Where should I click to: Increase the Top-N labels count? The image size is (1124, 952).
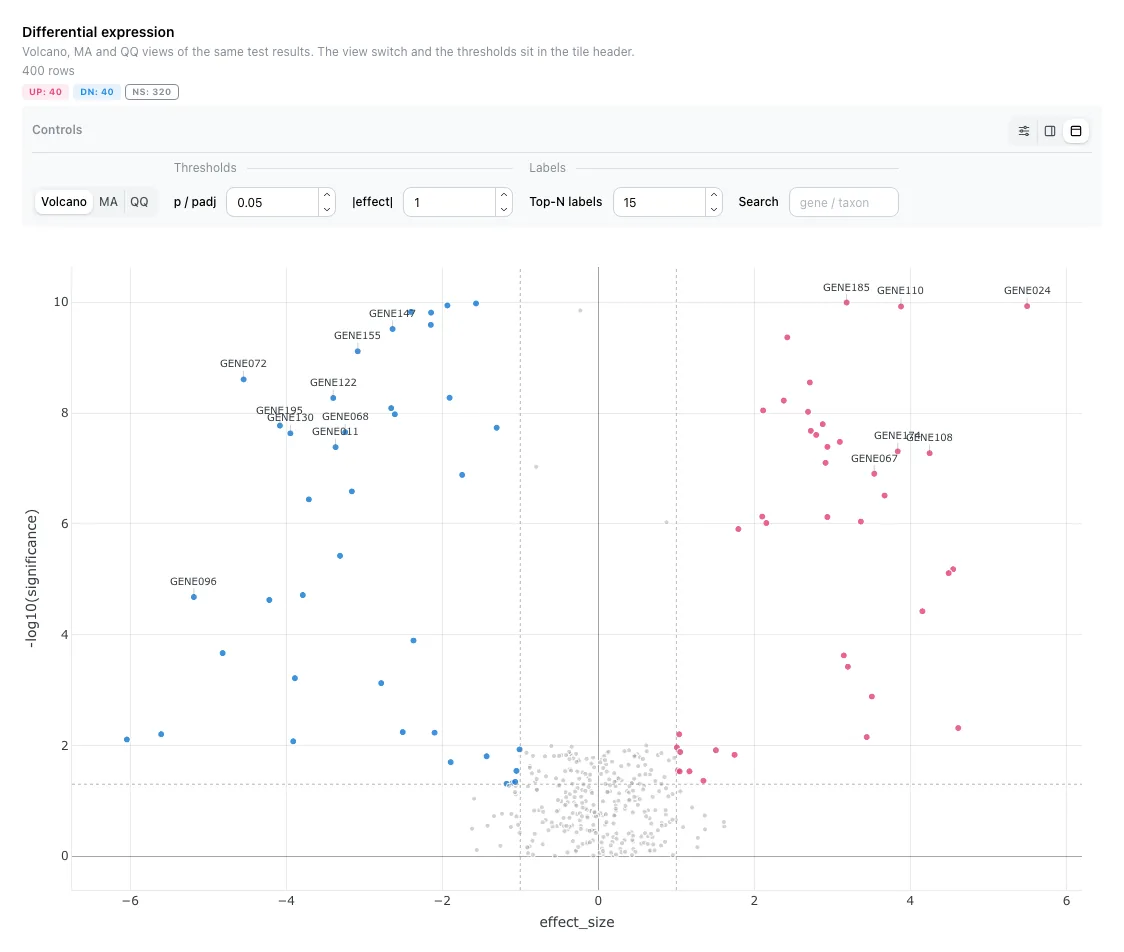(x=714, y=195)
